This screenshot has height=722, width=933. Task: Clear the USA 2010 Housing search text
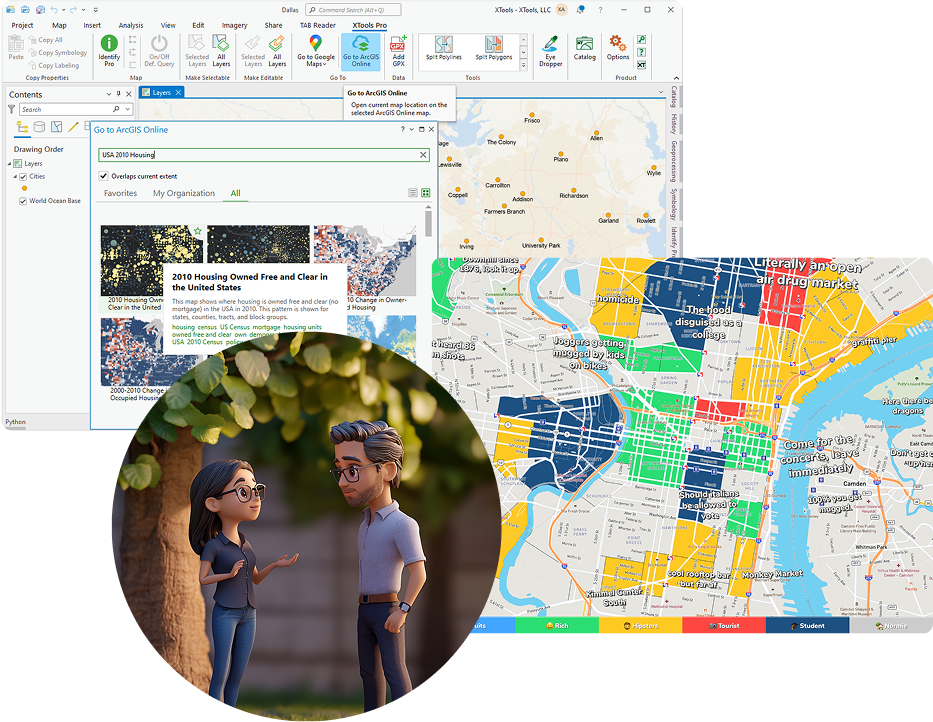423,155
